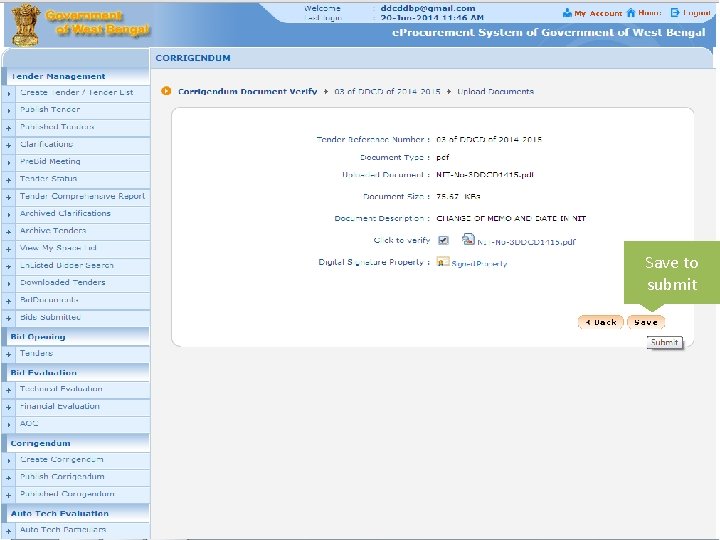Viewport: 720px width, 540px height.
Task: Expand plus sign beside Bids Submitted
Action: pyautogui.click(x=8, y=318)
